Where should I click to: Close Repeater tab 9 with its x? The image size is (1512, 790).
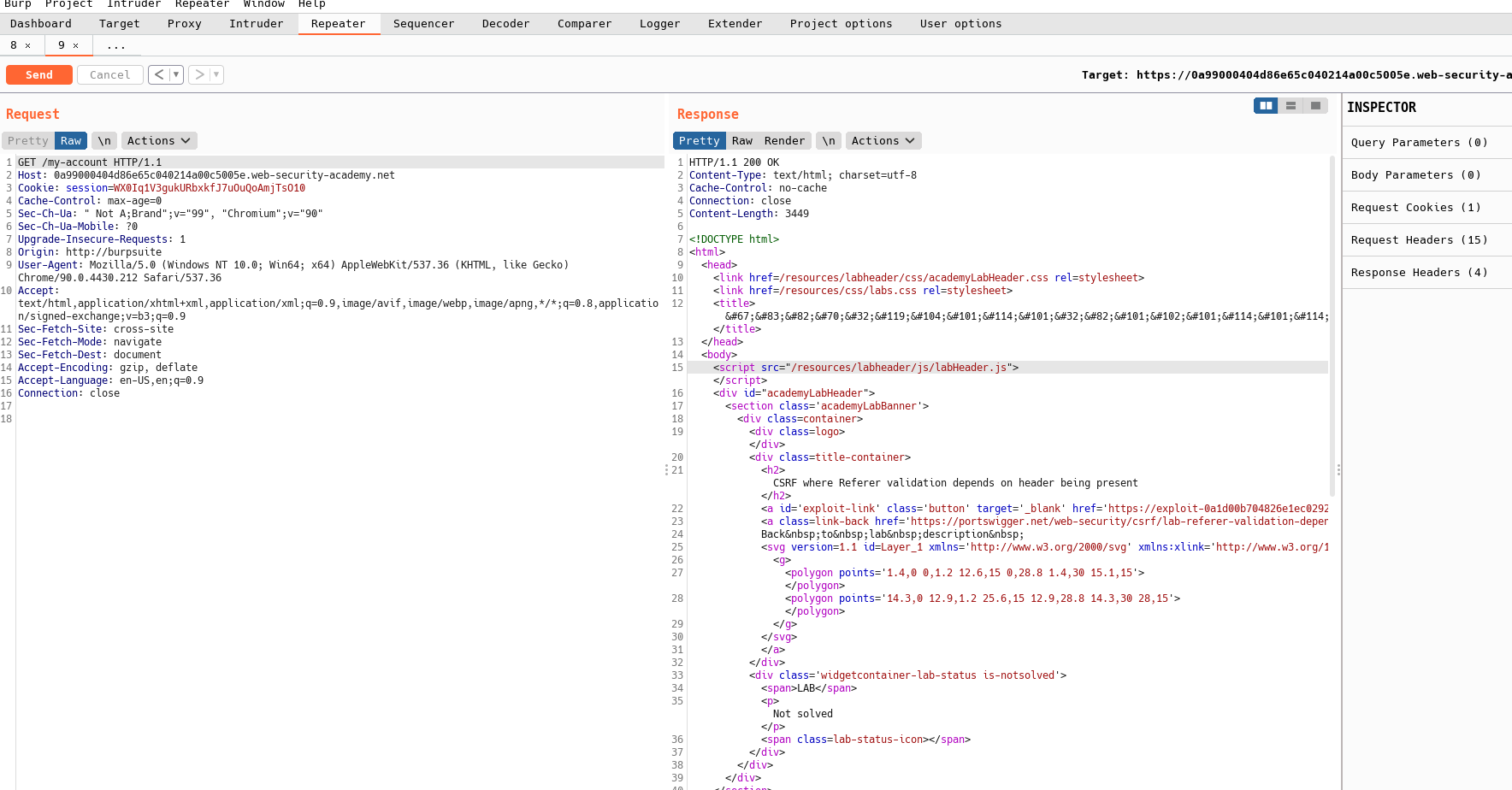75,45
